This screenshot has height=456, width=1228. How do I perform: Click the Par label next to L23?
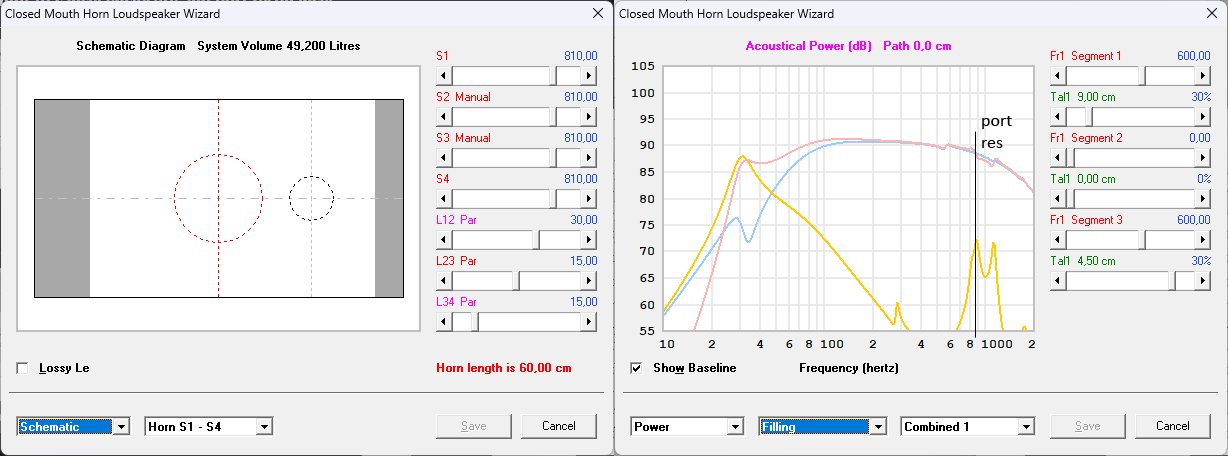coord(468,261)
